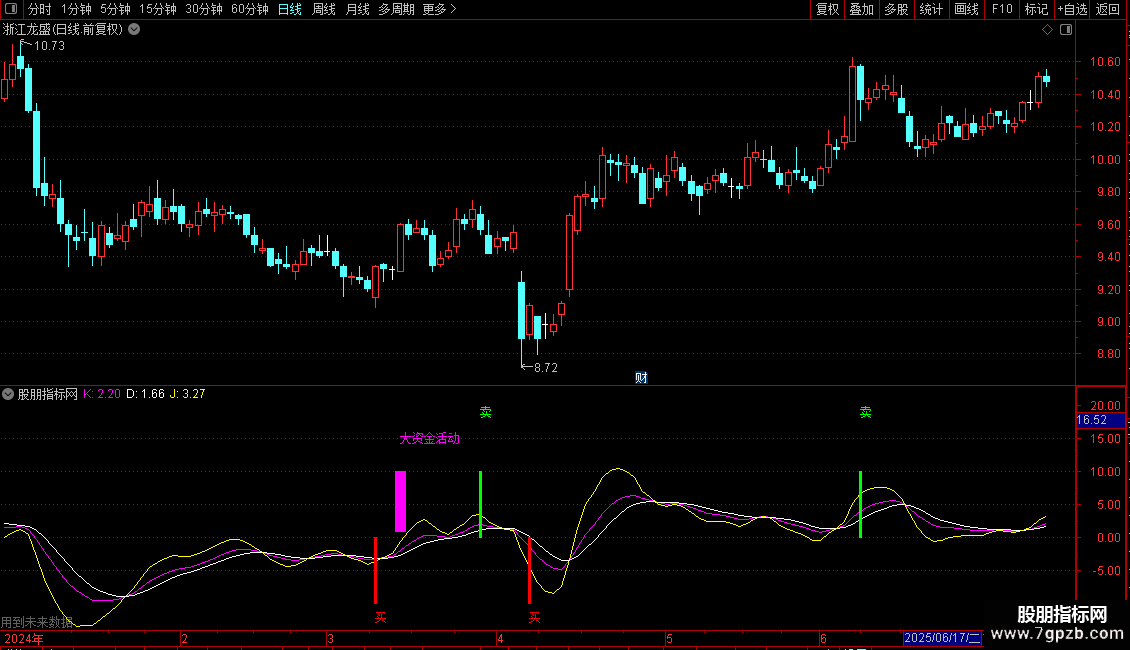Image resolution: width=1130 pixels, height=650 pixels.
Task: Open dropdown beside 浙江龙盛 chart title
Action: pos(134,30)
